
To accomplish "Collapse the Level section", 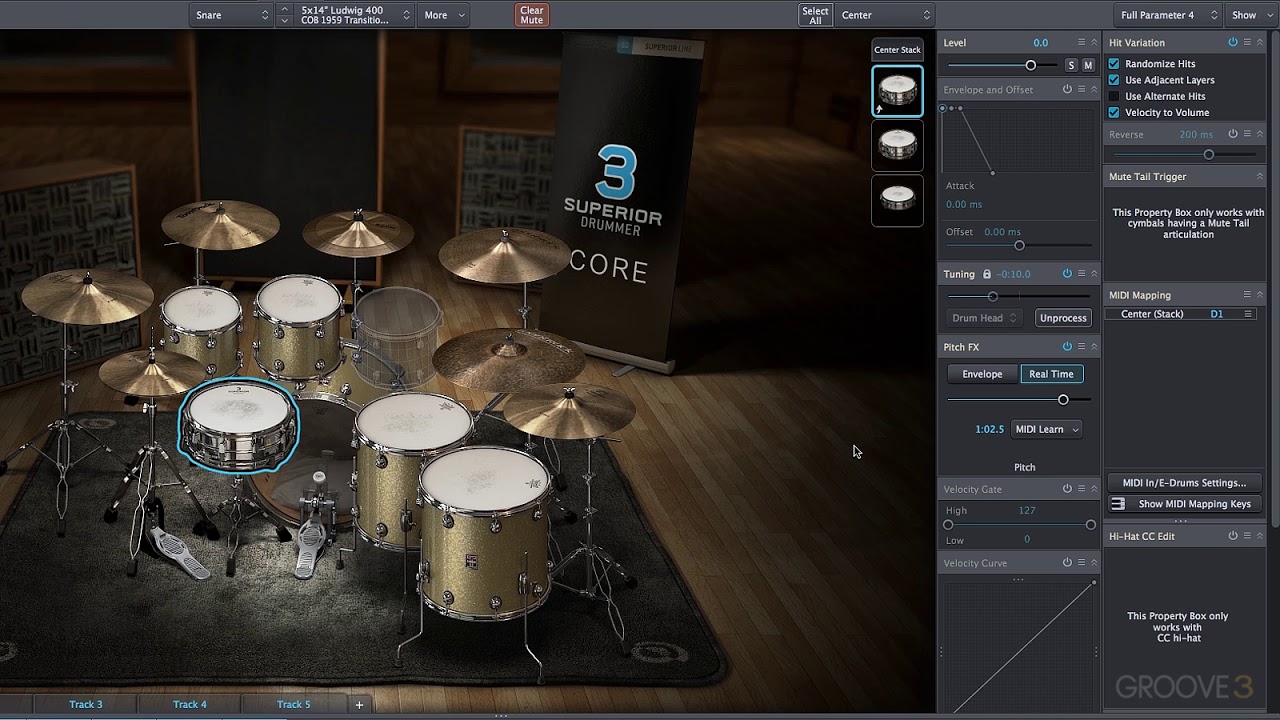I will pos(1094,43).
